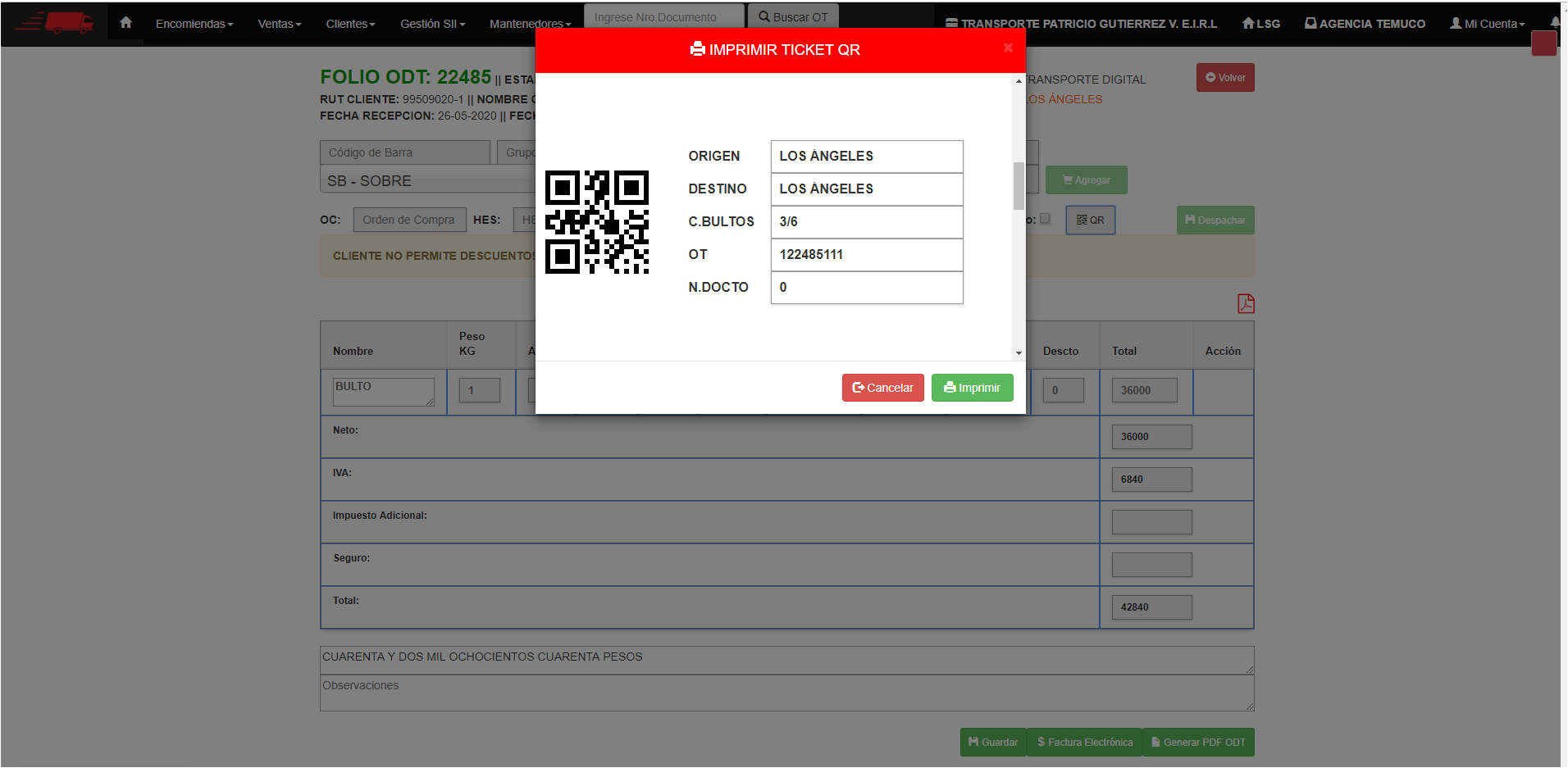Click Generar PDF ODT button
Viewport: 1568px width, 768px height.
(x=1198, y=743)
